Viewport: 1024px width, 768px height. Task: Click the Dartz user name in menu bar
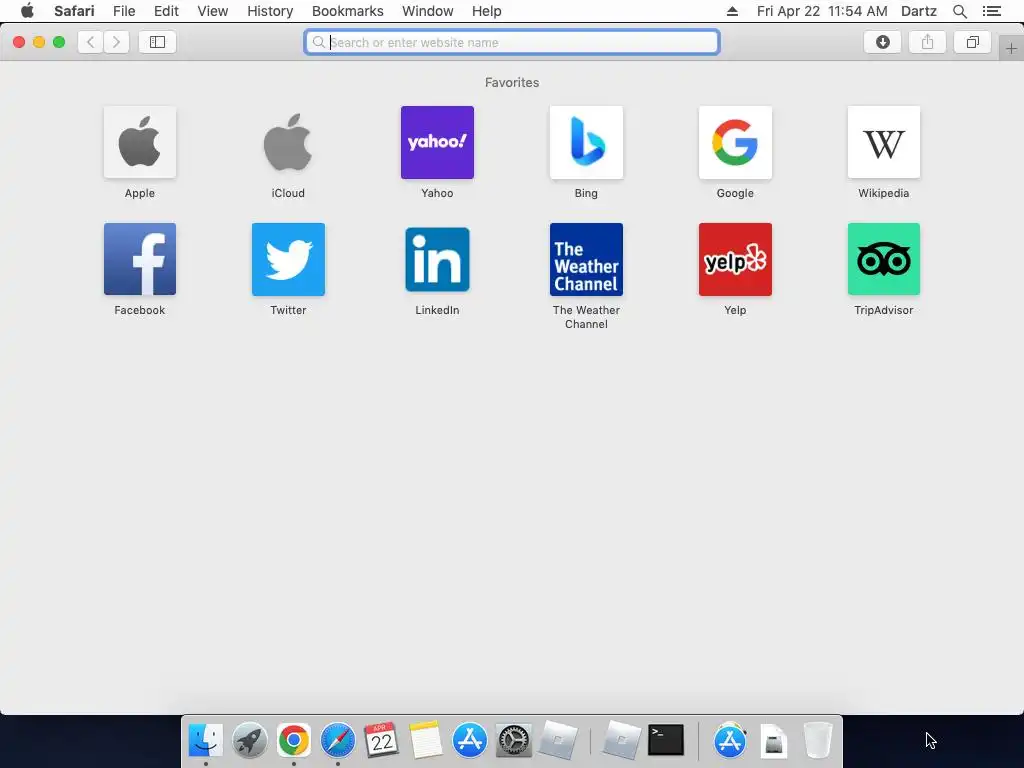(x=919, y=11)
